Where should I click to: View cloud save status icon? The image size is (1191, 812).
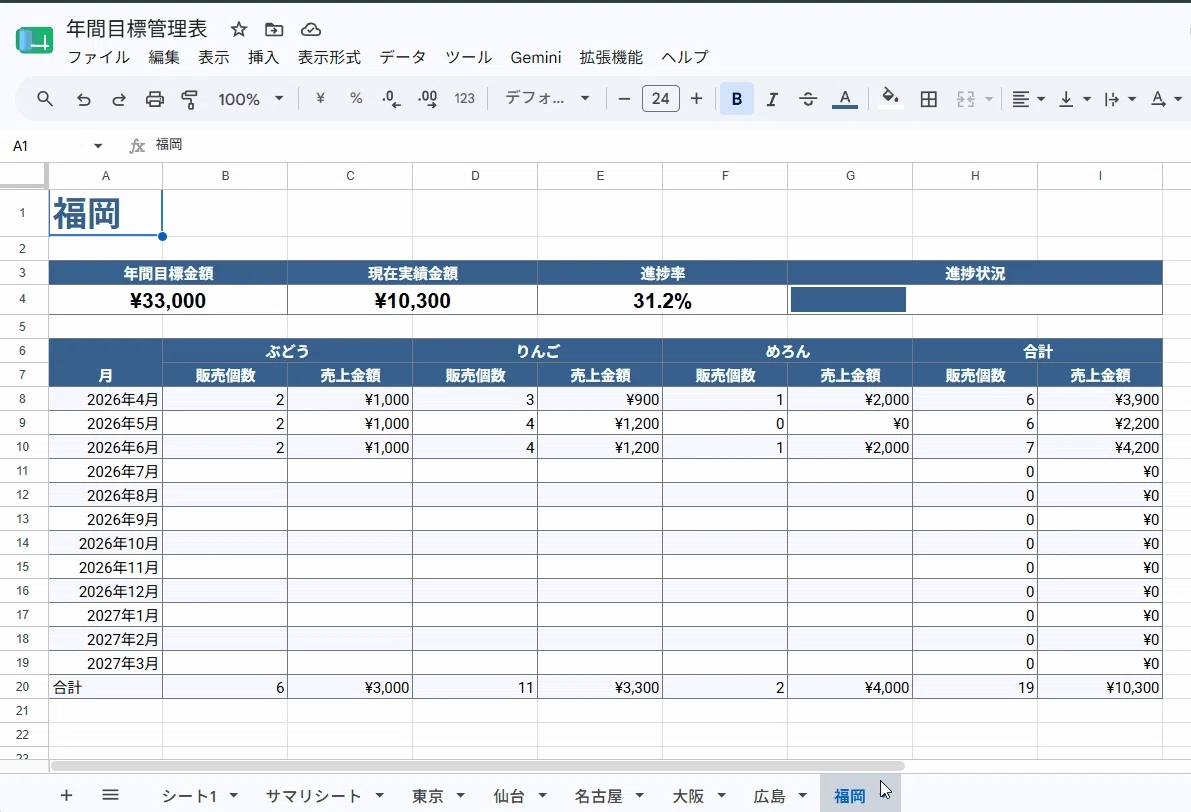click(311, 30)
